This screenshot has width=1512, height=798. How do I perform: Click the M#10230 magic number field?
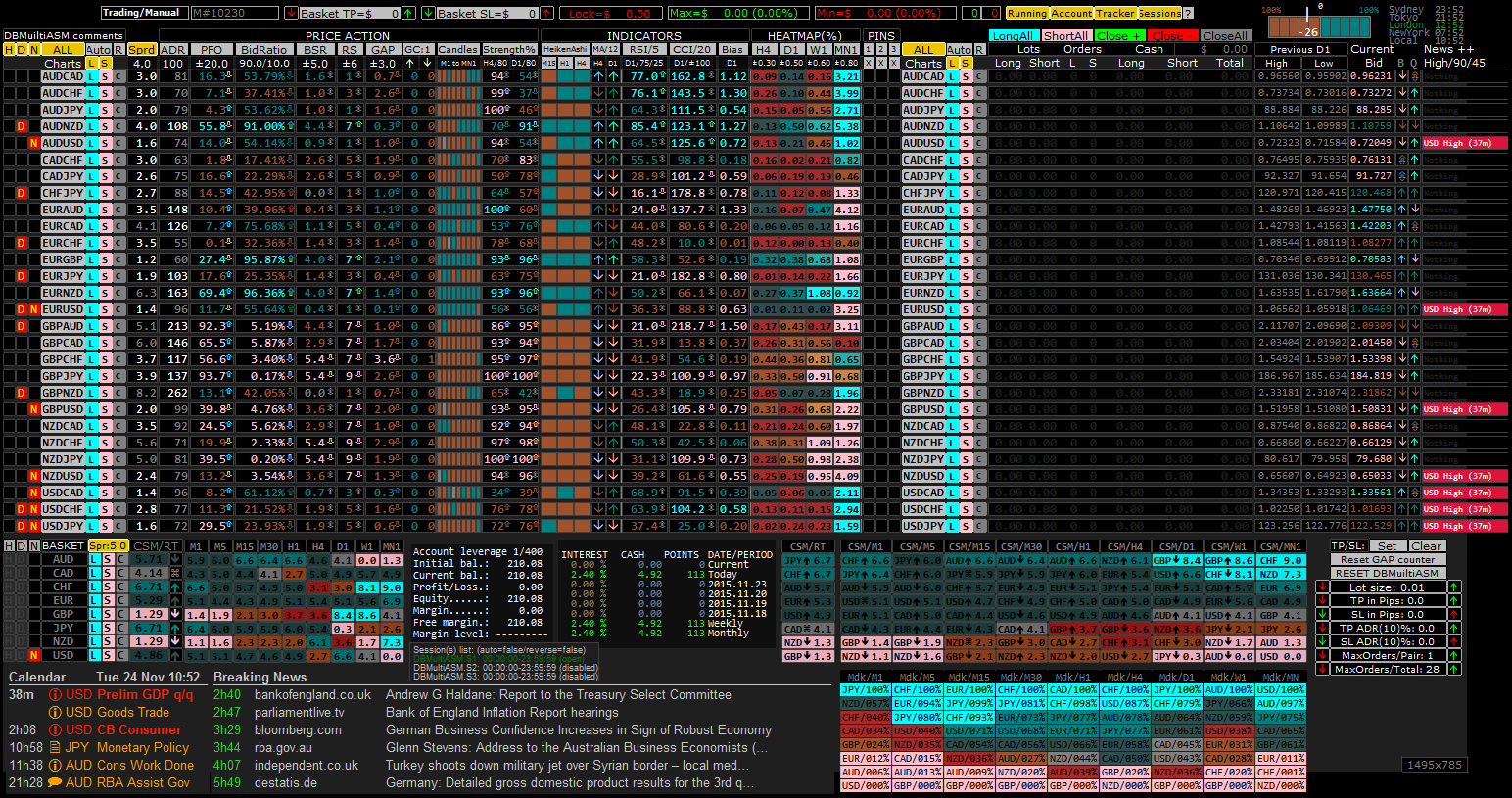(233, 13)
